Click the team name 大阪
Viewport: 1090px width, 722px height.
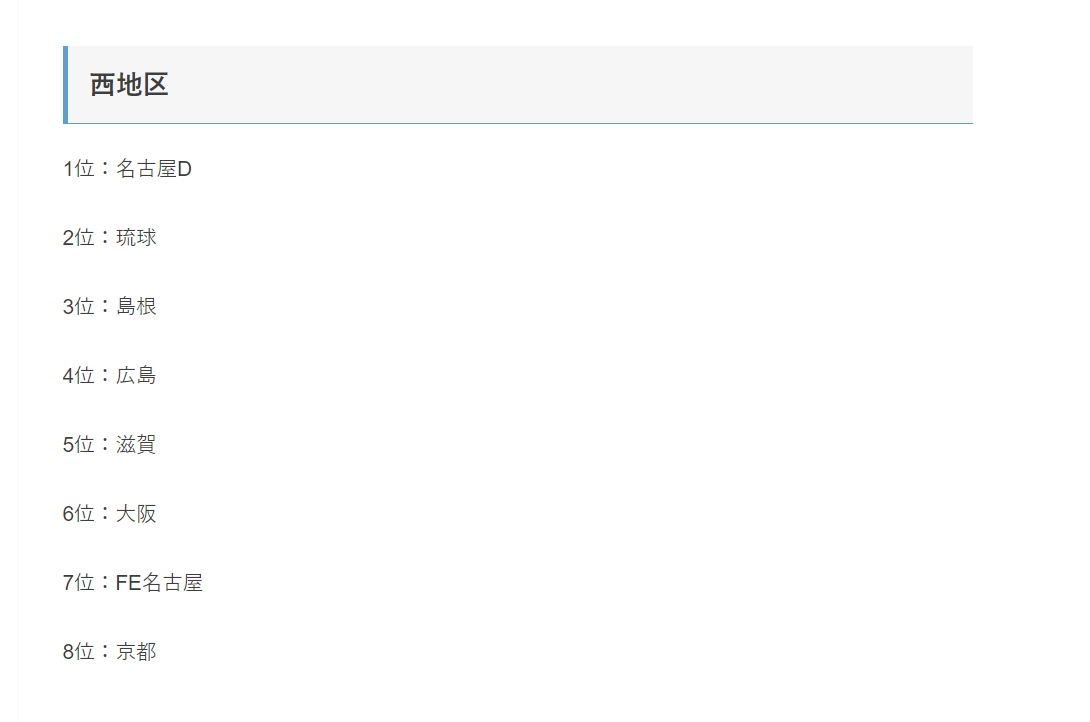136,514
